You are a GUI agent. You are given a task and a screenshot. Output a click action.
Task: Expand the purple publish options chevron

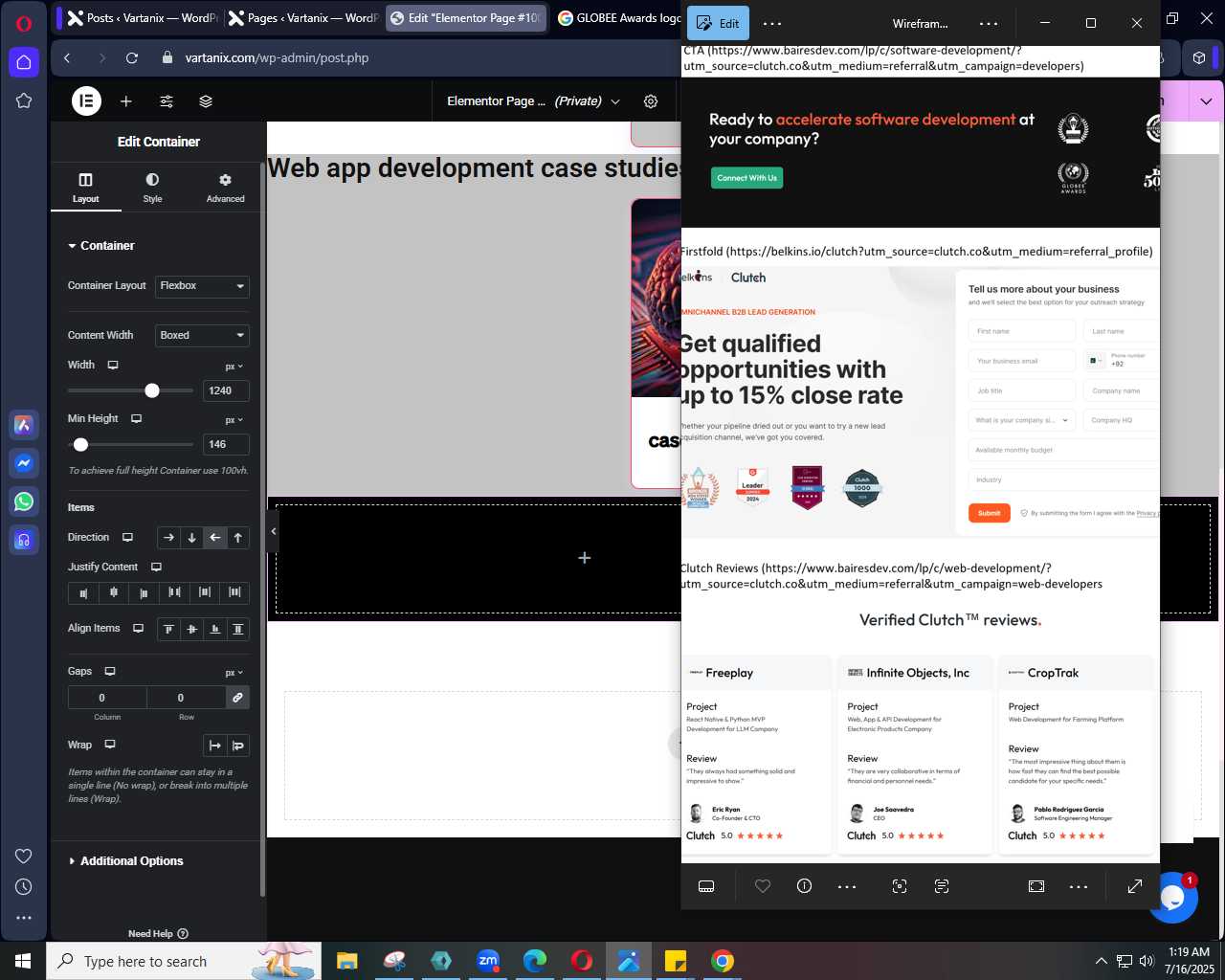1206,101
